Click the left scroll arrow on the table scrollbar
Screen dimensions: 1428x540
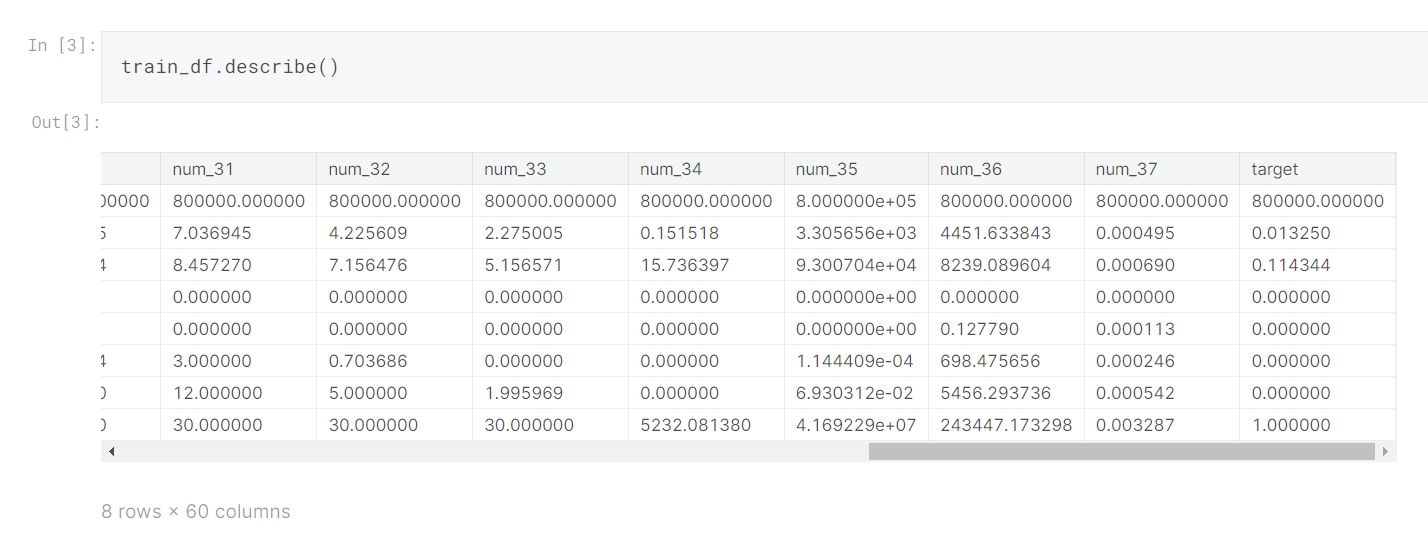click(111, 452)
